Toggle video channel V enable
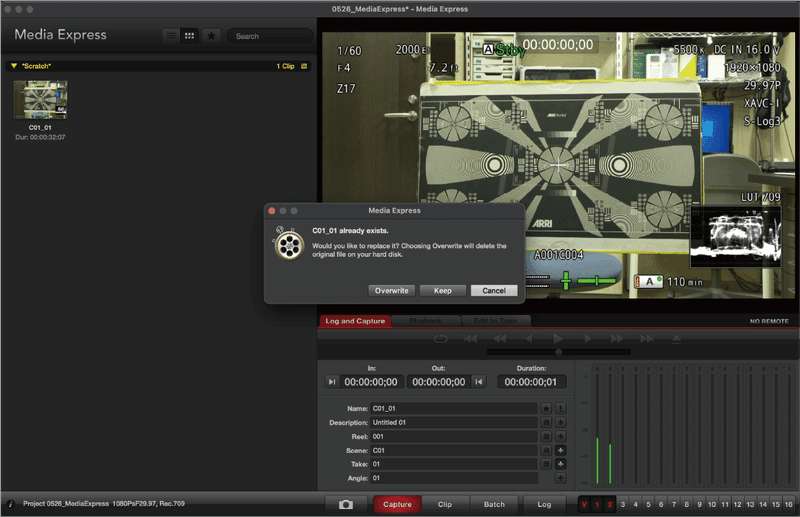The height and width of the screenshot is (517, 800). (584, 504)
